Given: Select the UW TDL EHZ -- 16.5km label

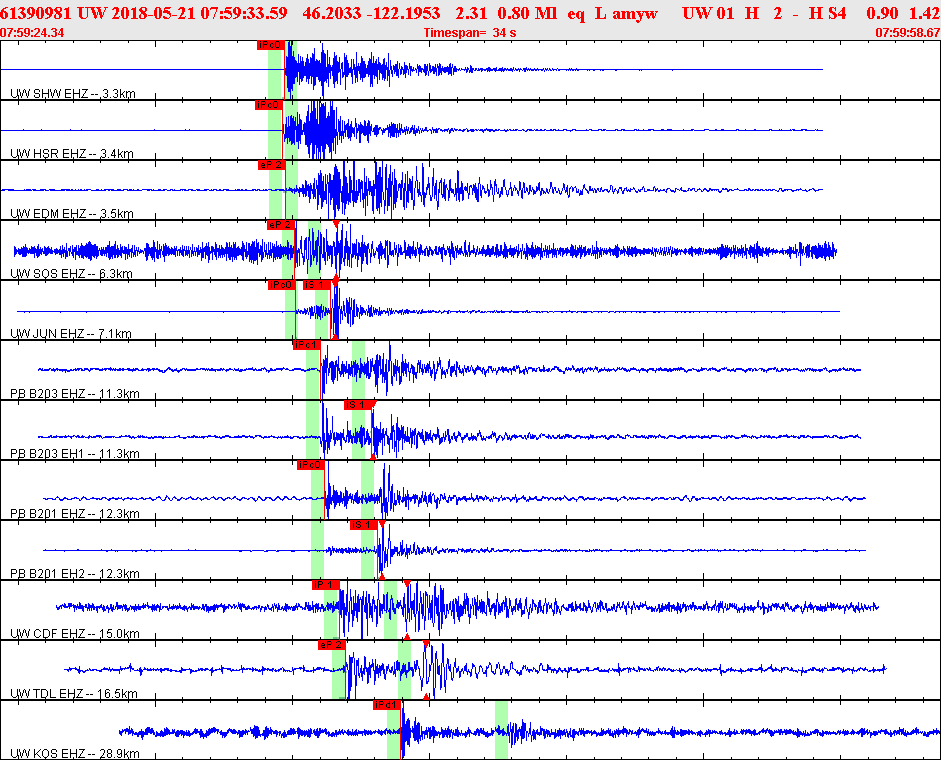Looking at the screenshot, I should pos(74,694).
